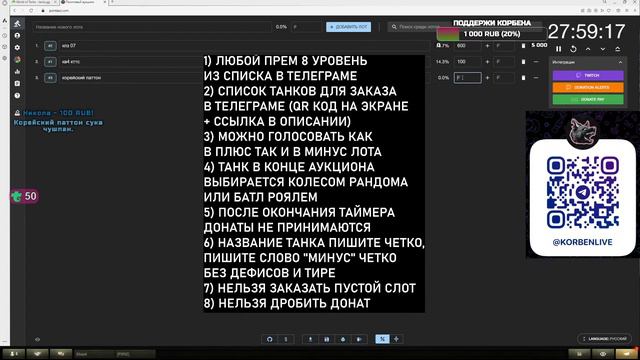This screenshot has height=360, width=640.
Task: Click the save icon in bottom toolbar
Action: pos(327,339)
